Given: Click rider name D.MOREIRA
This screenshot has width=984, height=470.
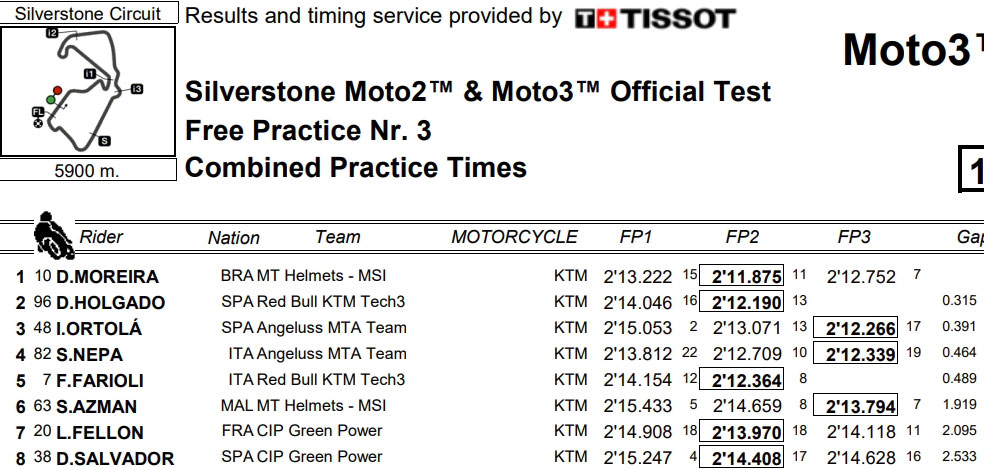Looking at the screenshot, I should point(107,277).
